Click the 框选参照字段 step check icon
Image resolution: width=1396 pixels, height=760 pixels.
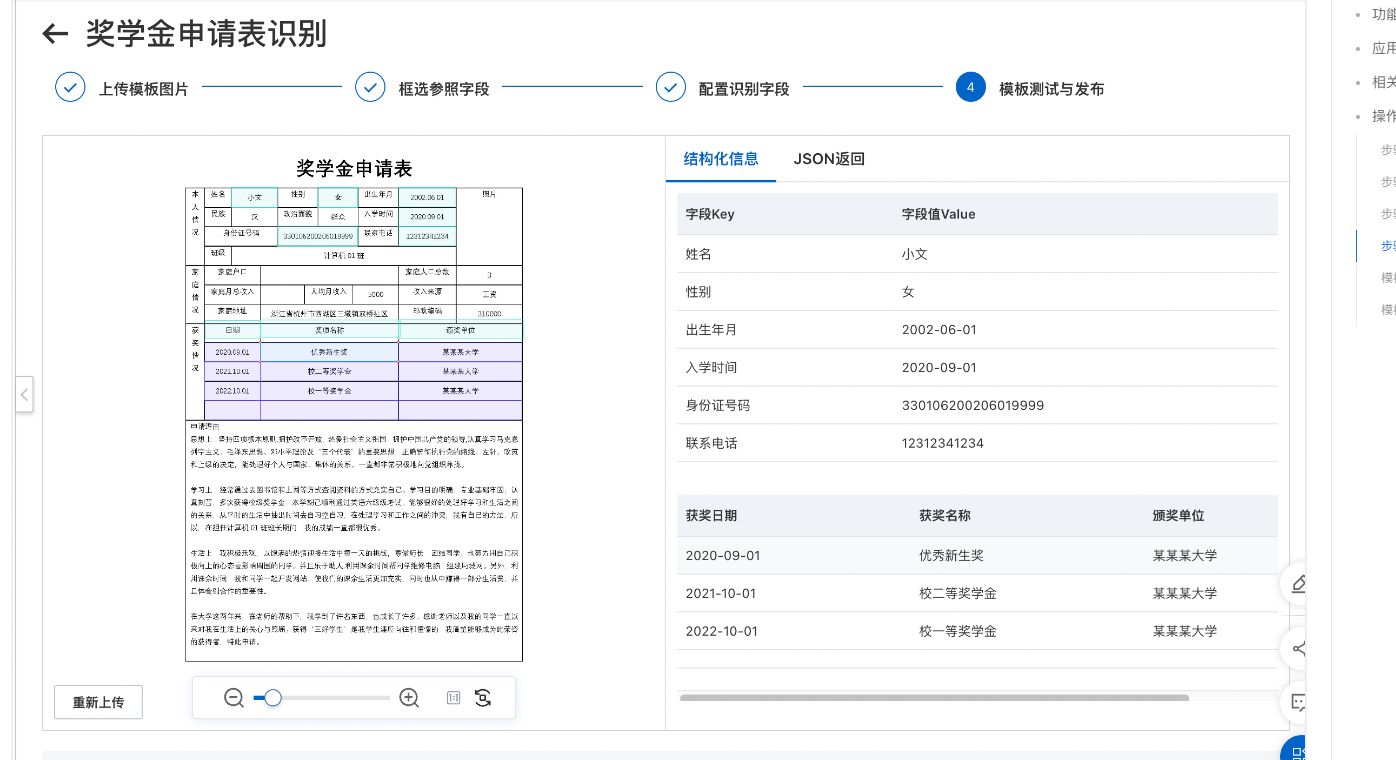(370, 87)
